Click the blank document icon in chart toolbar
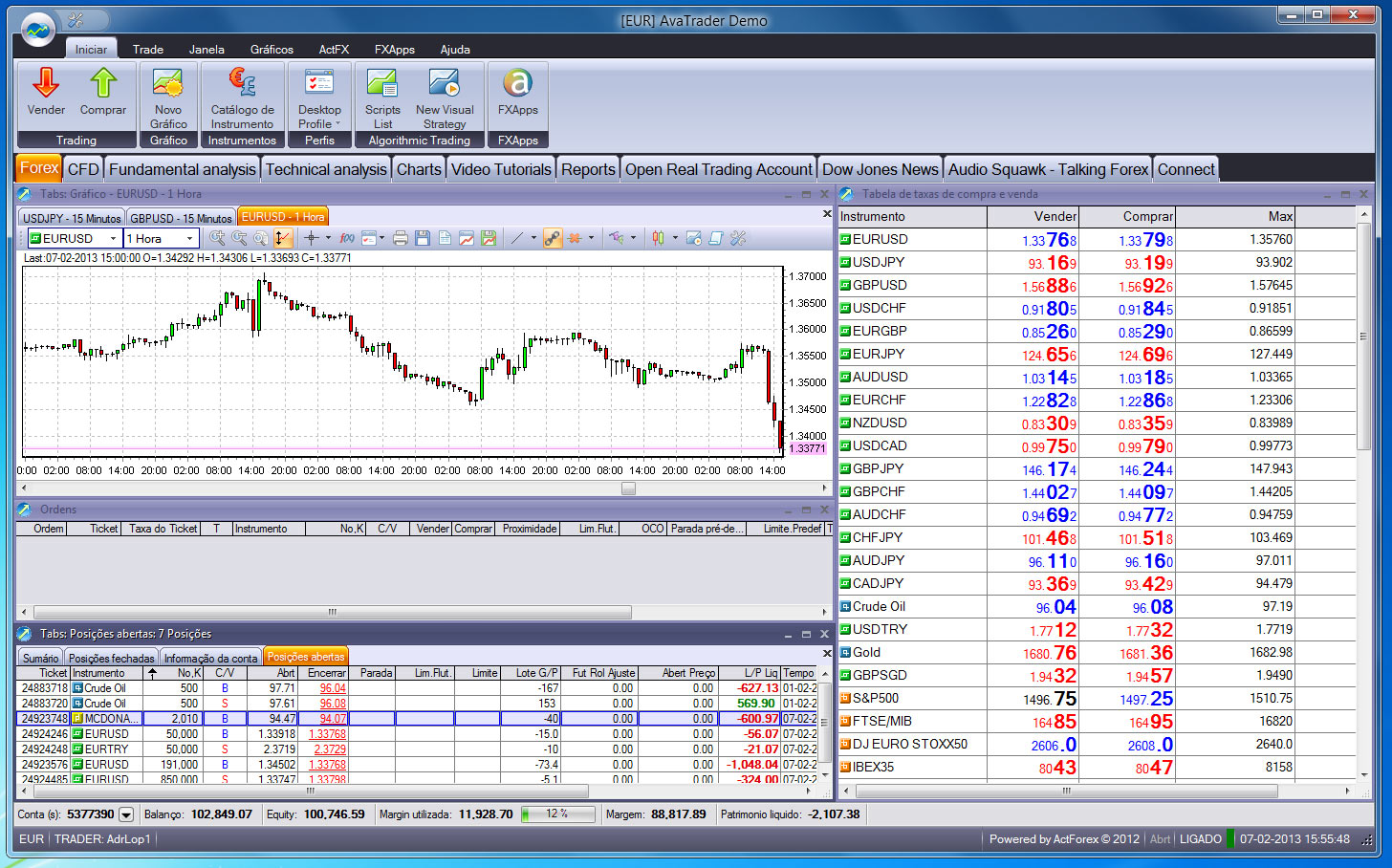This screenshot has width=1392, height=868. click(x=445, y=238)
